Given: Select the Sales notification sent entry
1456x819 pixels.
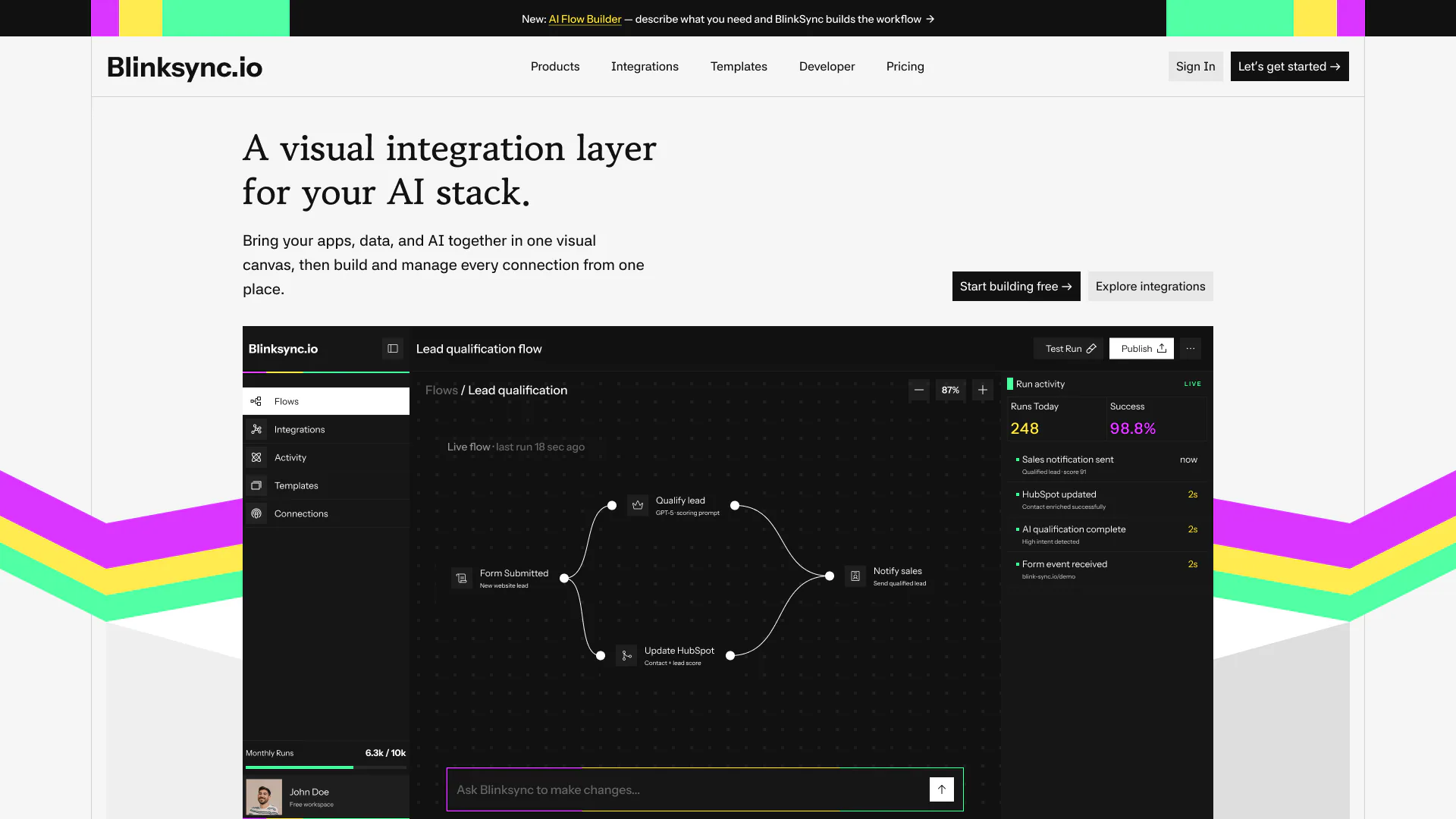Looking at the screenshot, I should tap(1106, 465).
